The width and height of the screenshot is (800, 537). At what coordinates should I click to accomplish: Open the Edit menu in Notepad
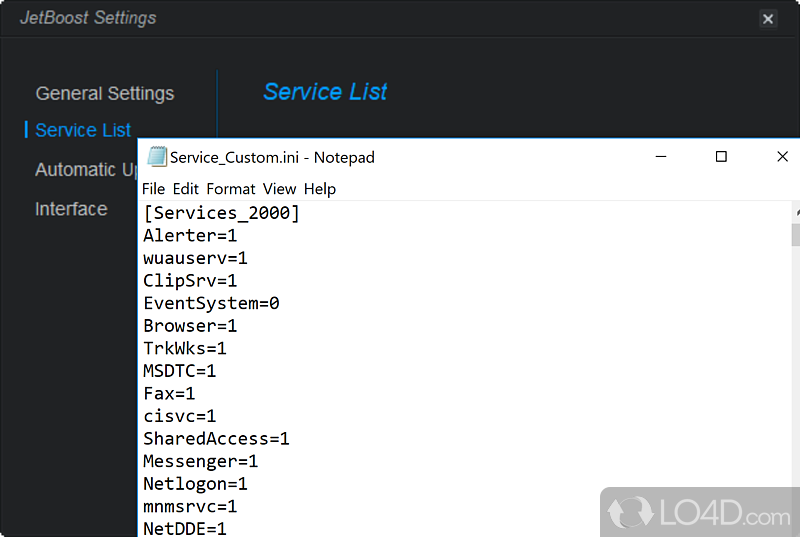[185, 189]
